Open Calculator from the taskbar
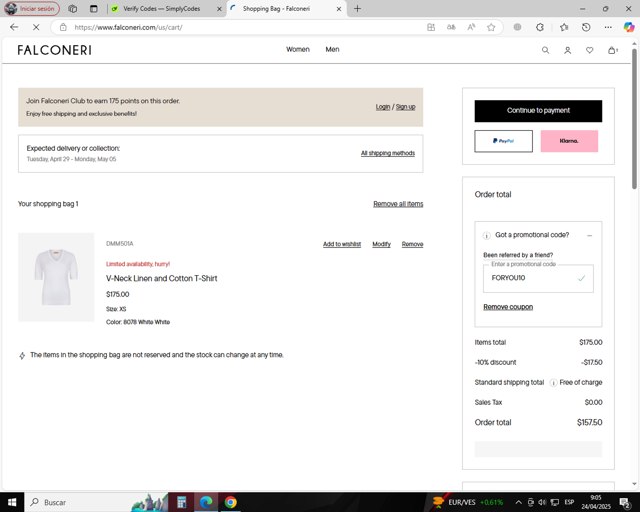Viewport: 640px width, 512px height. tap(181, 502)
